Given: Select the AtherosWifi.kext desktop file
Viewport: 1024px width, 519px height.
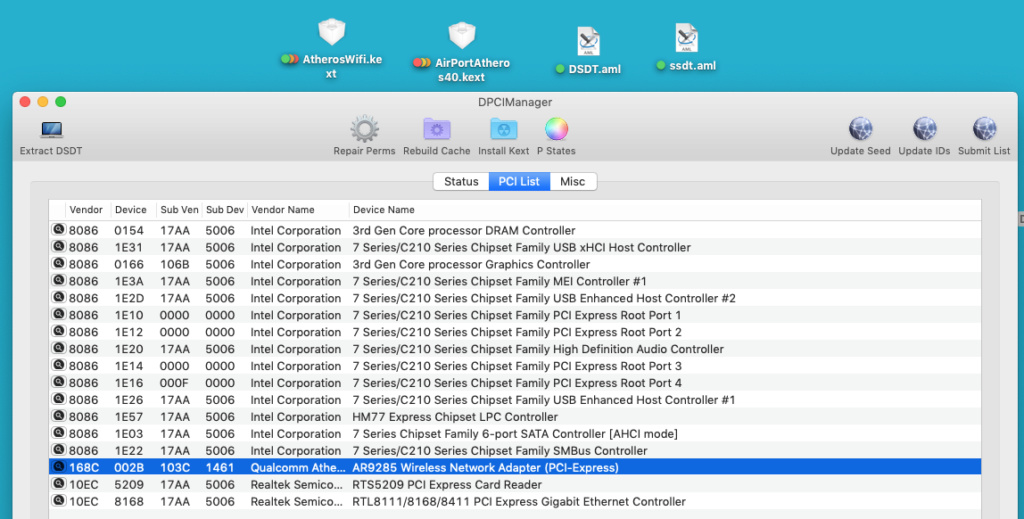Looking at the screenshot, I should pos(332,48).
